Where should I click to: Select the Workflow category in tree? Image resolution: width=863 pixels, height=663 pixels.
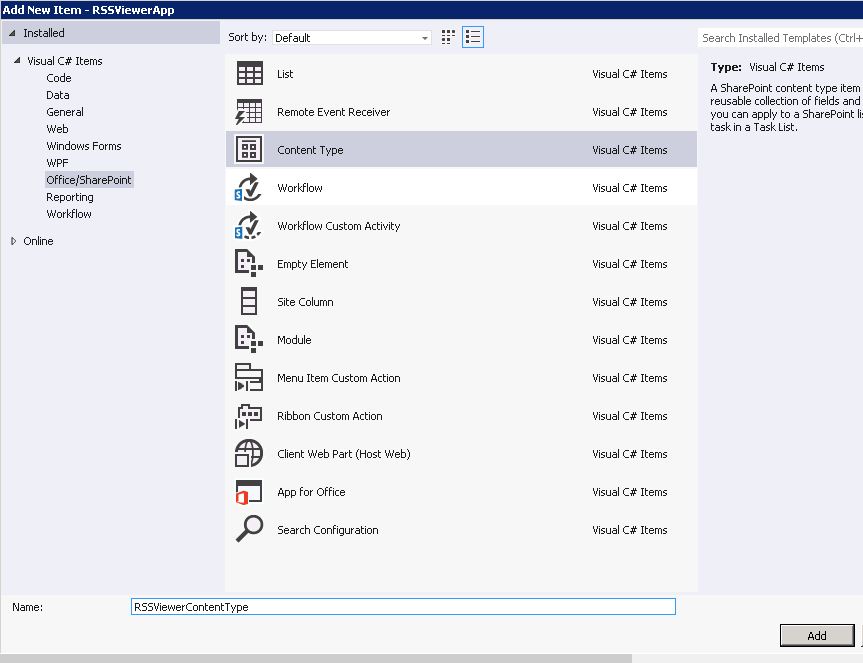69,214
